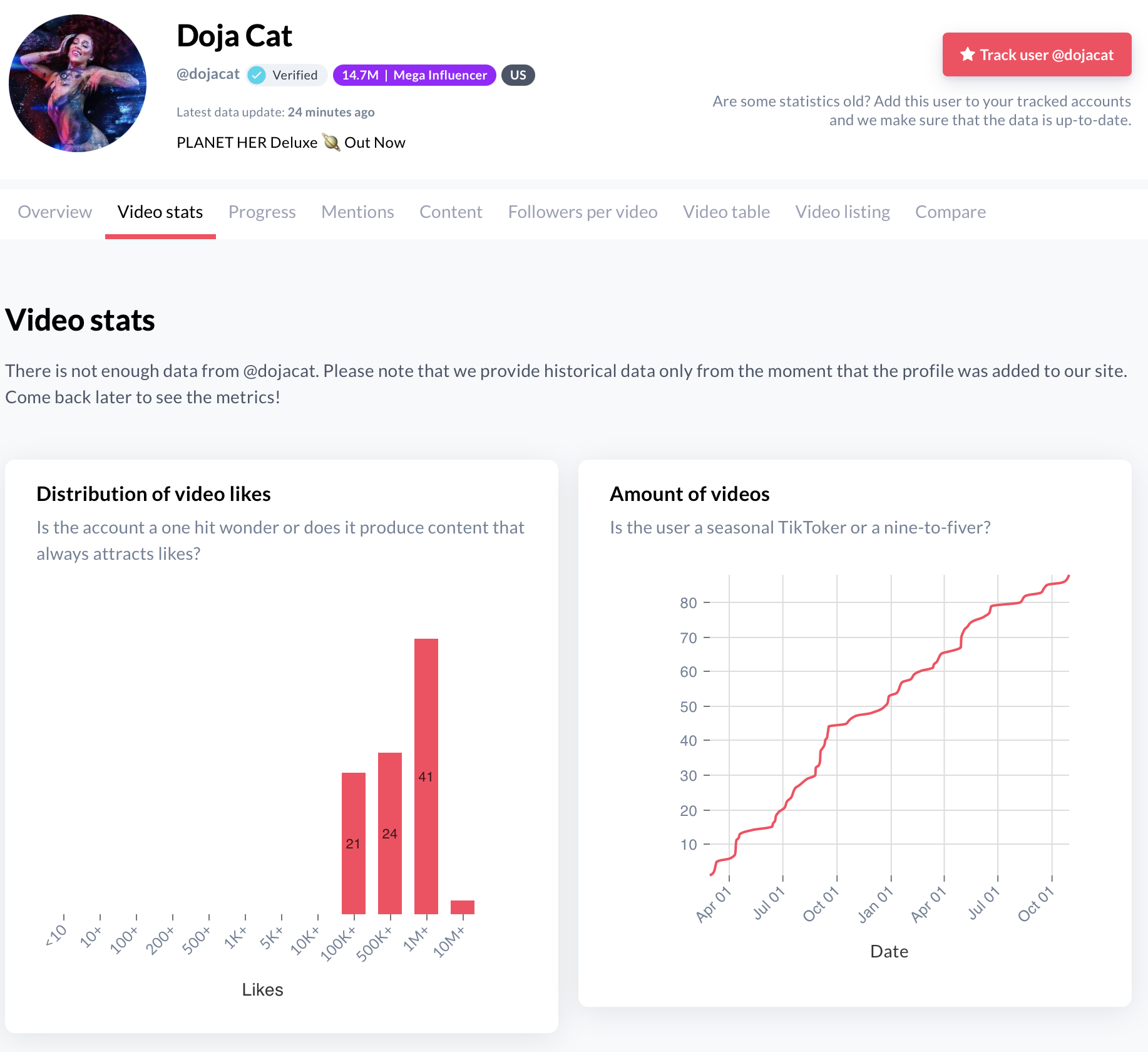Click the 100K+ likes bar showing 21

click(x=354, y=843)
